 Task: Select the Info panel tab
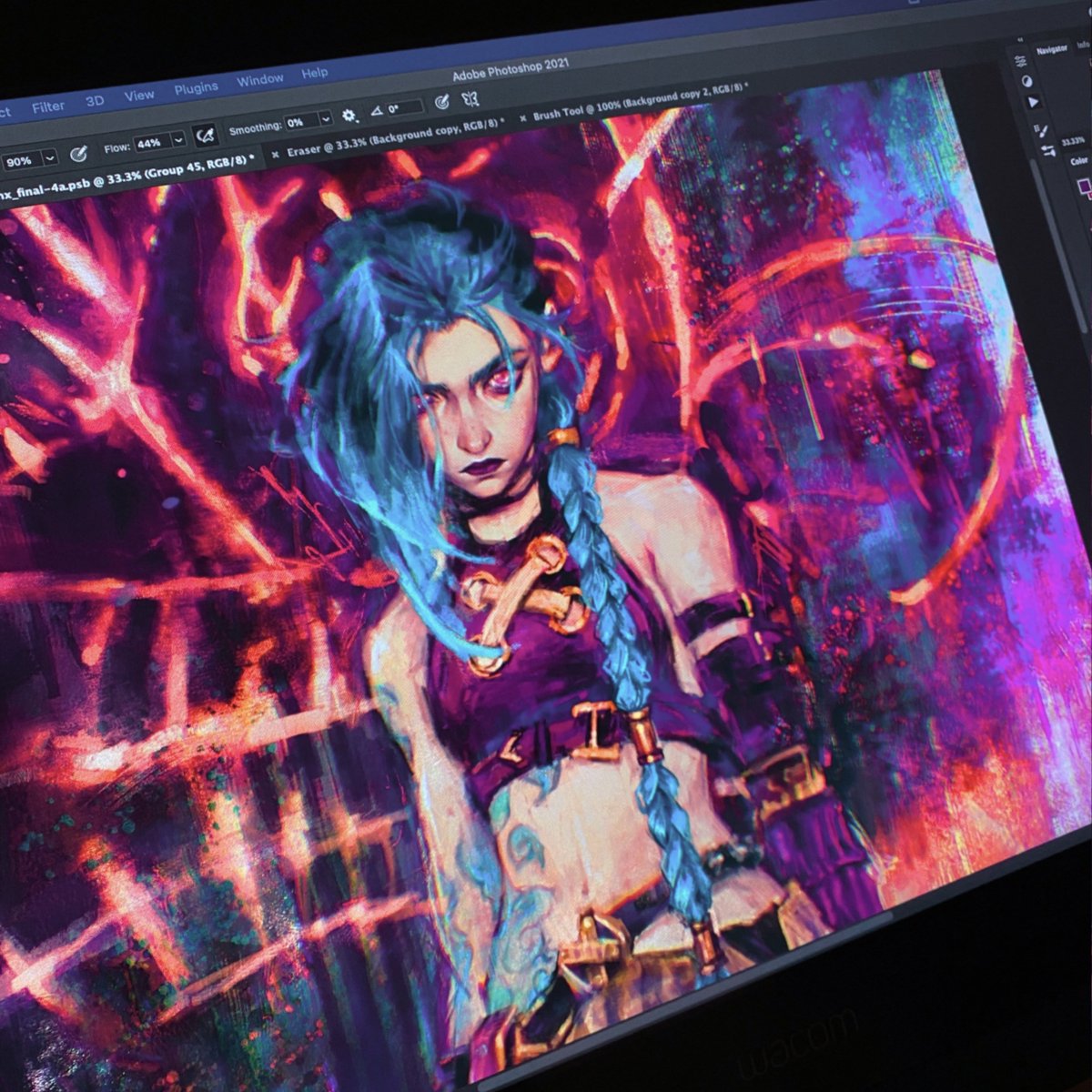point(1084,45)
